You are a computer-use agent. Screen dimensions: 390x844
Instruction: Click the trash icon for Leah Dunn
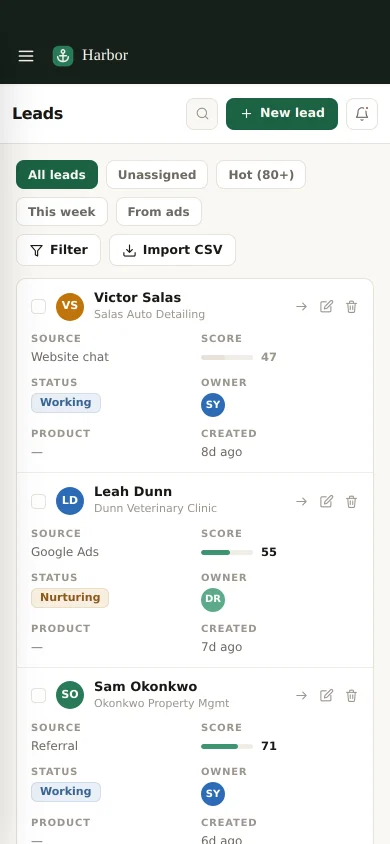(x=351, y=502)
